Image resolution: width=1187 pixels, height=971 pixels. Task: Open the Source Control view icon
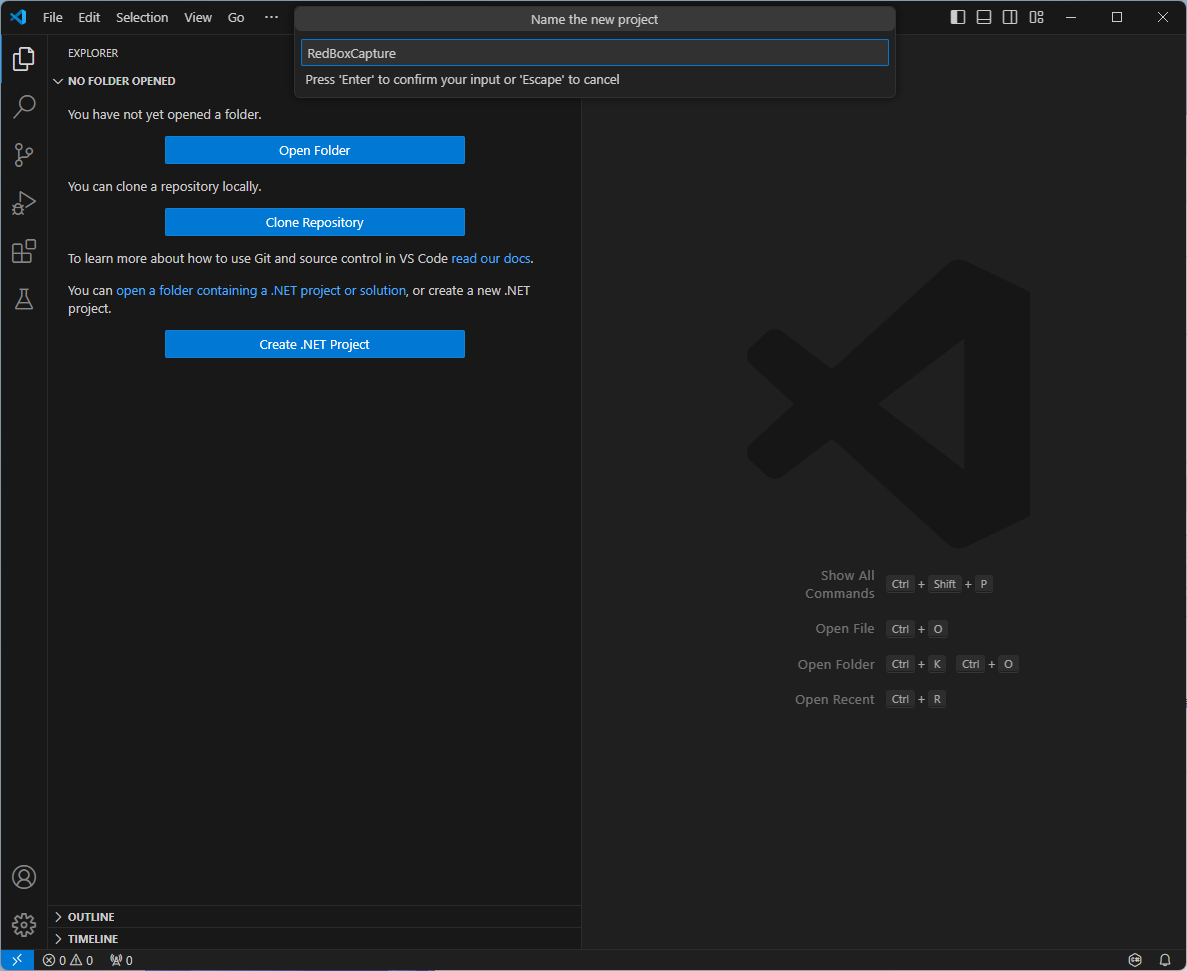click(x=23, y=155)
